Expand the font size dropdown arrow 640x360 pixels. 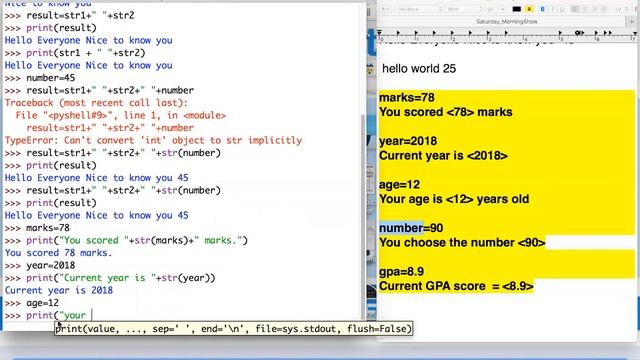503,9
